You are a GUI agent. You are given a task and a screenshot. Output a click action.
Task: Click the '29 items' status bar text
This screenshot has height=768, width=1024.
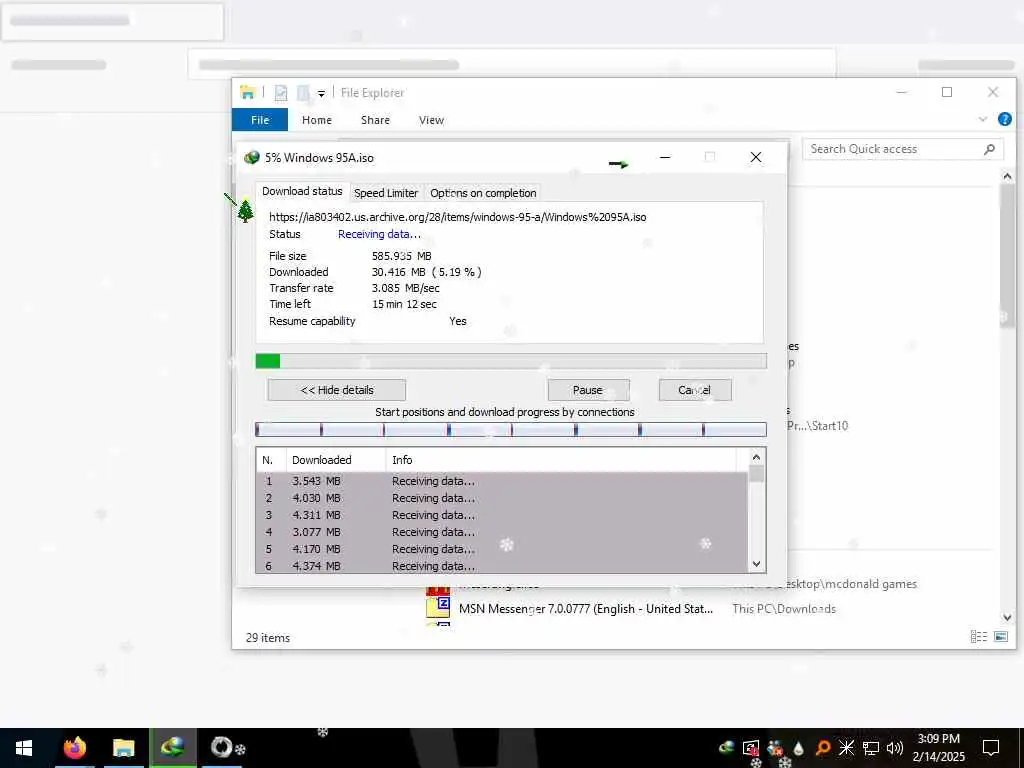click(268, 637)
